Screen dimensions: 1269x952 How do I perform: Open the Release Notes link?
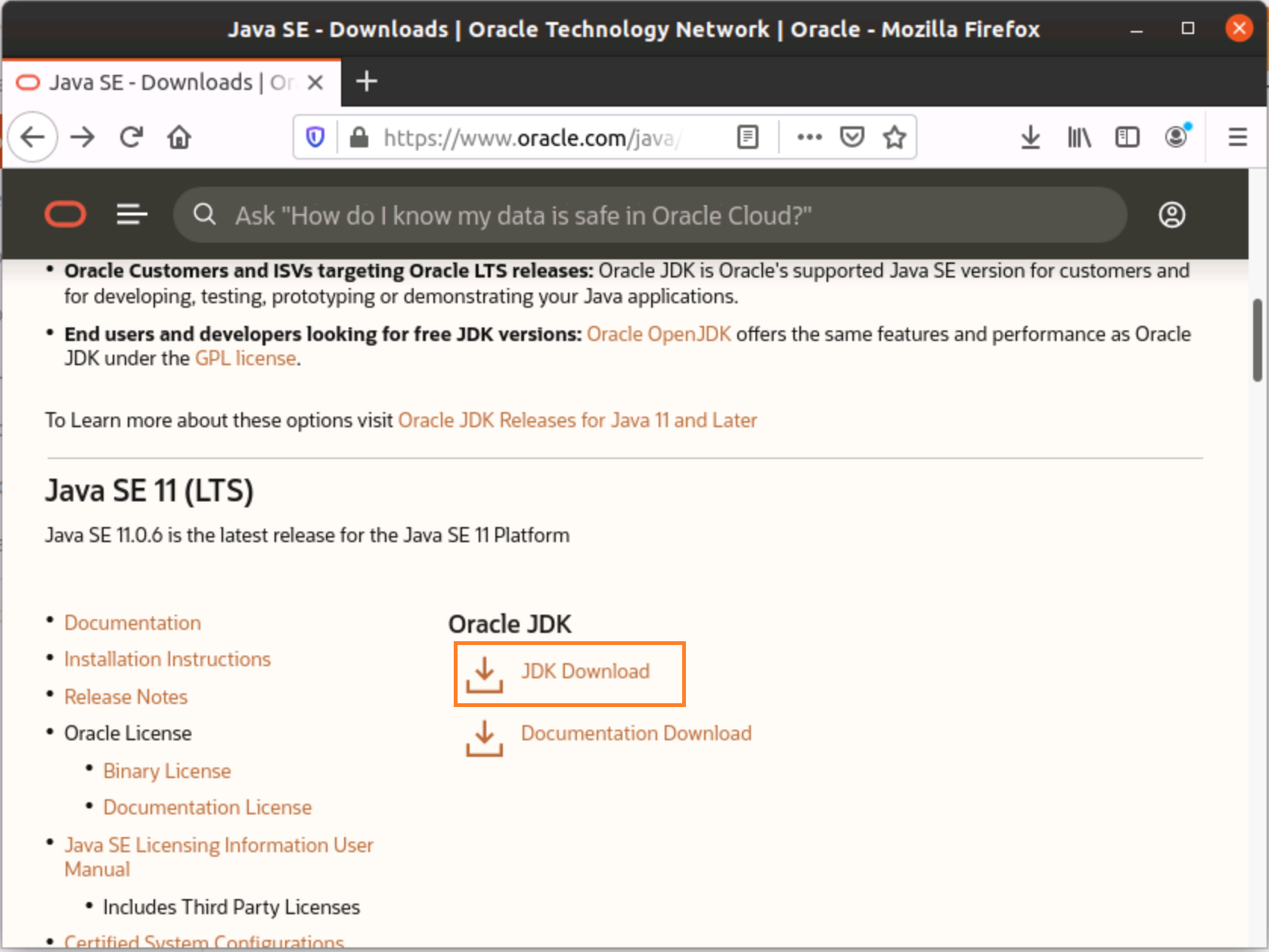point(126,697)
